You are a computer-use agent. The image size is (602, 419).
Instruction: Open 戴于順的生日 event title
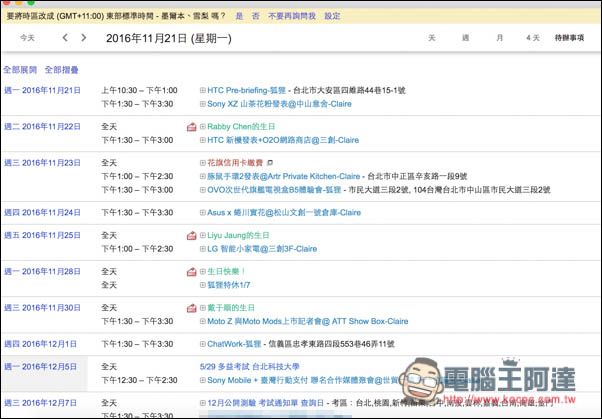pos(231,308)
